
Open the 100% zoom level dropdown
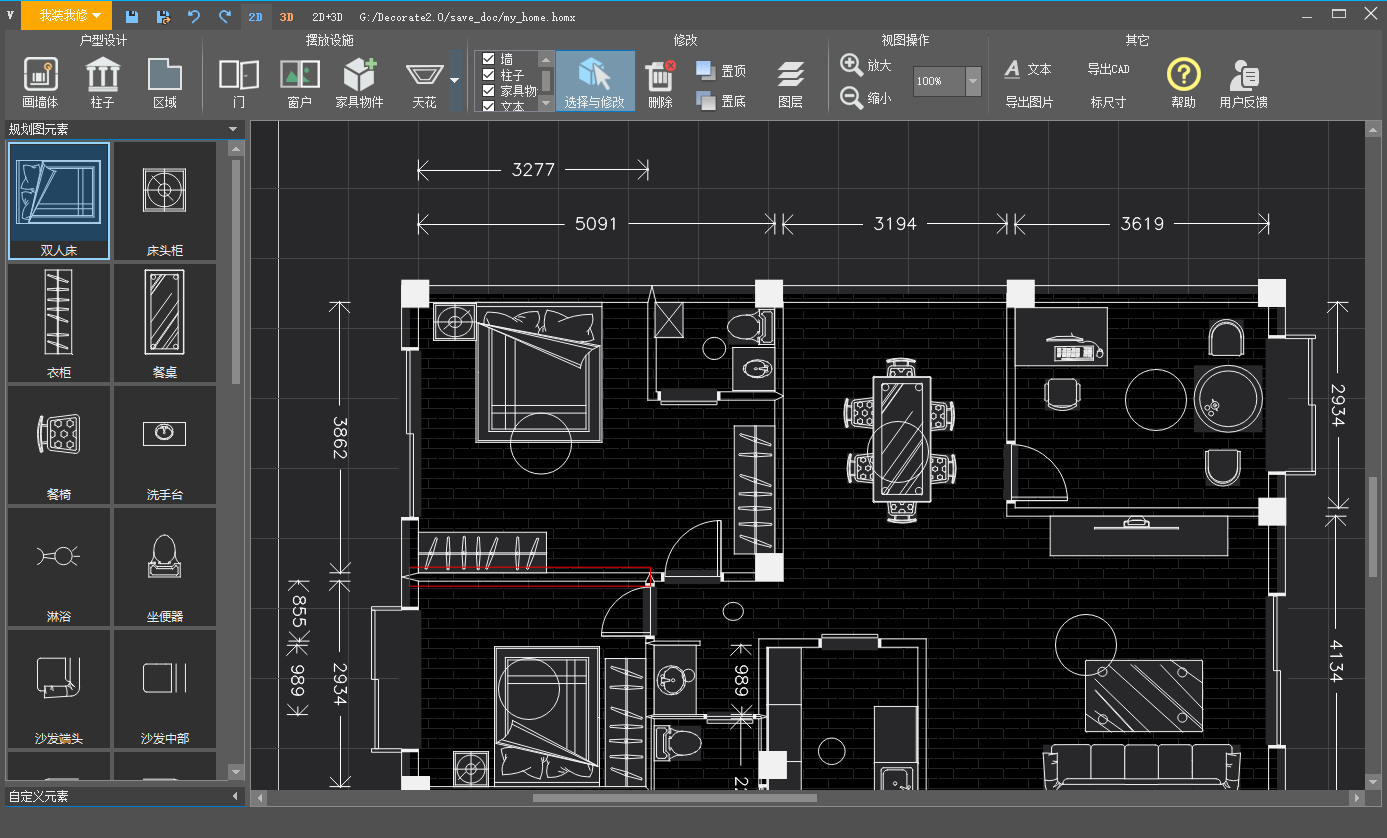[x=975, y=81]
